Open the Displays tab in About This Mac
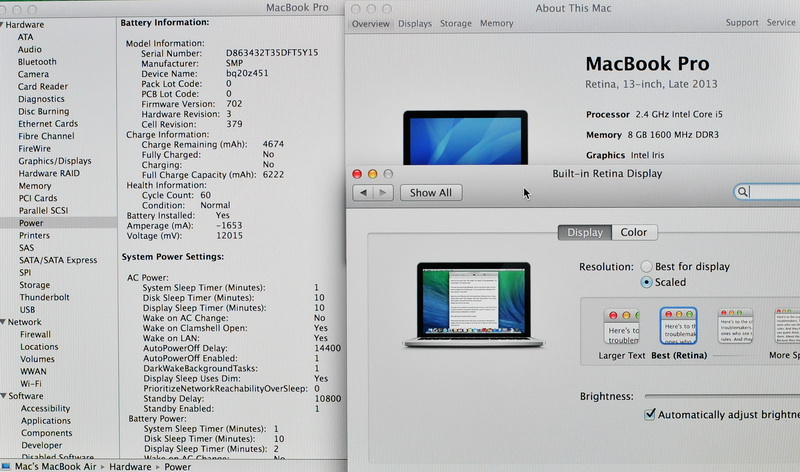800x472 pixels. pyautogui.click(x=415, y=23)
